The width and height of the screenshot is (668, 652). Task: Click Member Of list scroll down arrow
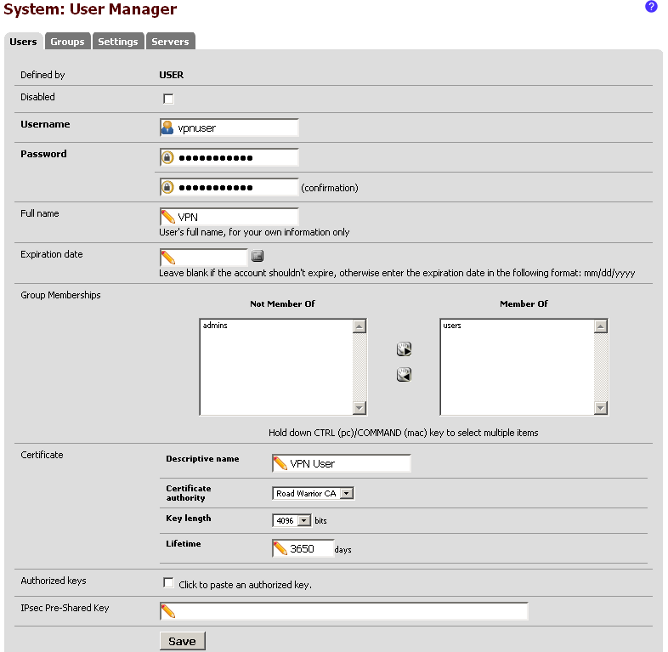click(601, 408)
